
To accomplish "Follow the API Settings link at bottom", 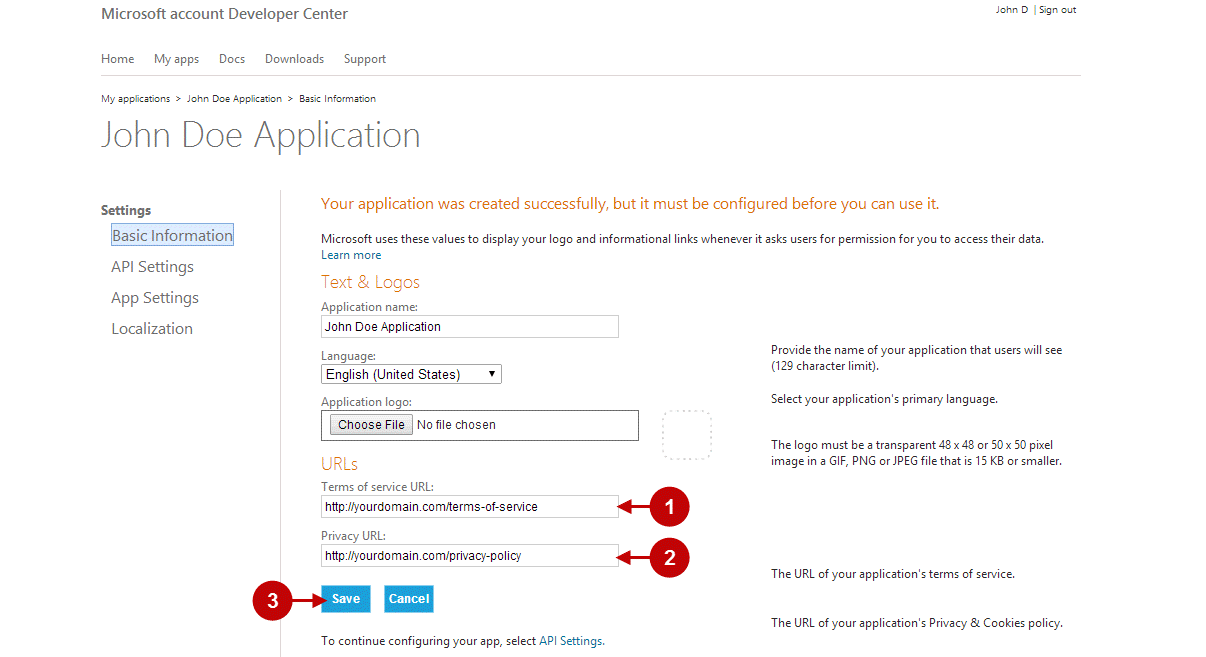I will (x=571, y=640).
